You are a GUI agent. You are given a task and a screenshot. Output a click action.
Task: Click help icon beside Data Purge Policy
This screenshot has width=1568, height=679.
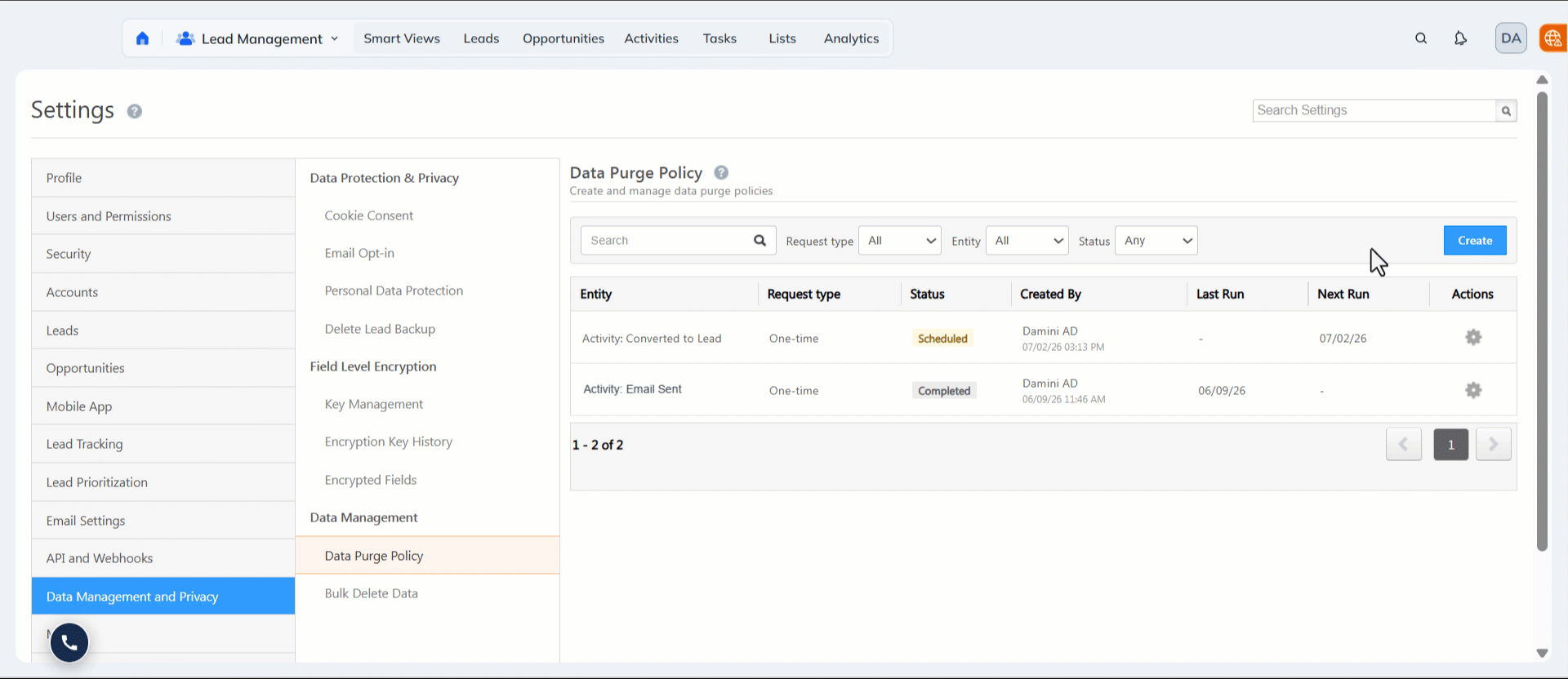(x=721, y=172)
